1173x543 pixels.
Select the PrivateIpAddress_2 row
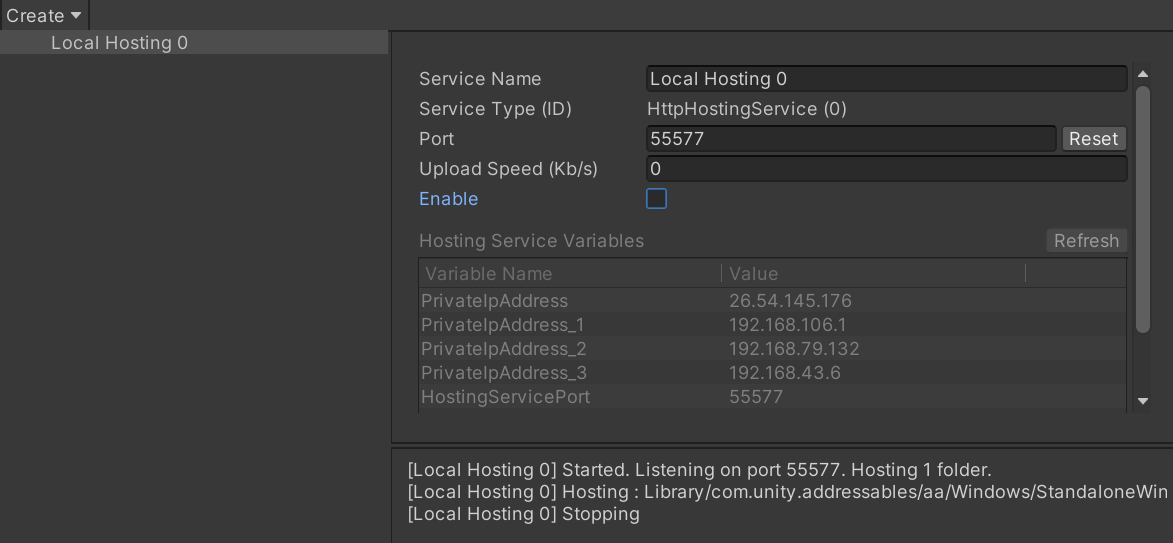pyautogui.click(x=503, y=349)
